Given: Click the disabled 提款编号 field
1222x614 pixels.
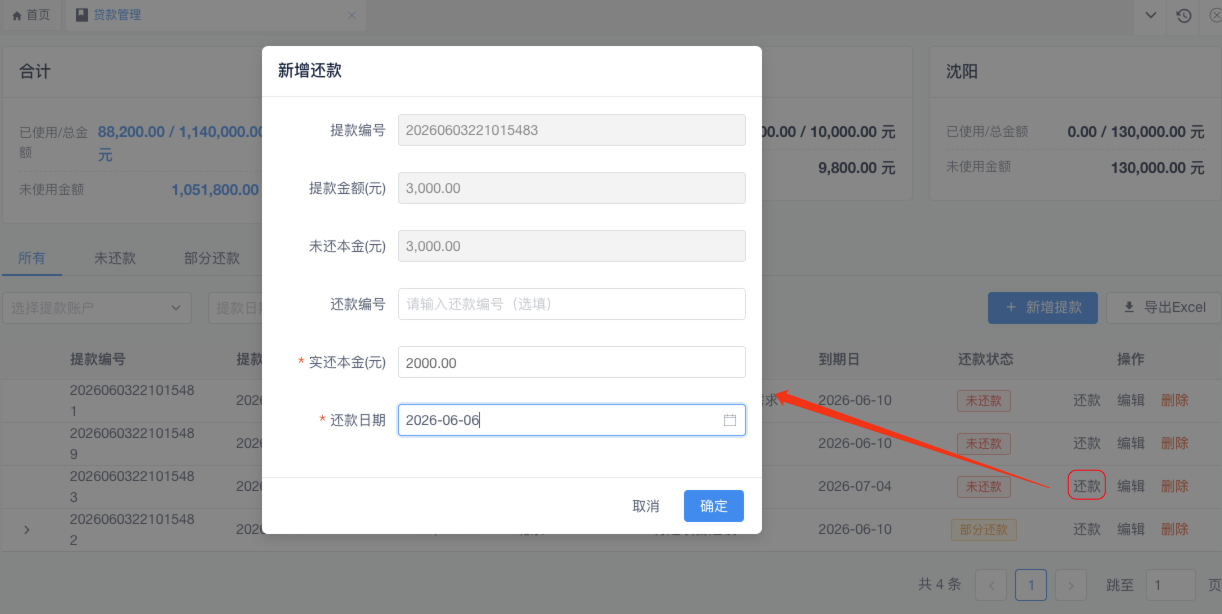Looking at the screenshot, I should tap(572, 130).
